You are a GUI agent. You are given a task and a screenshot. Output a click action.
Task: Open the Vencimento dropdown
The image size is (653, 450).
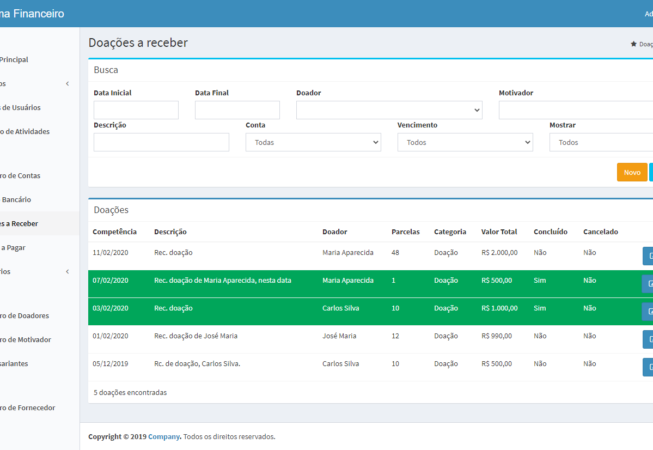(x=465, y=143)
